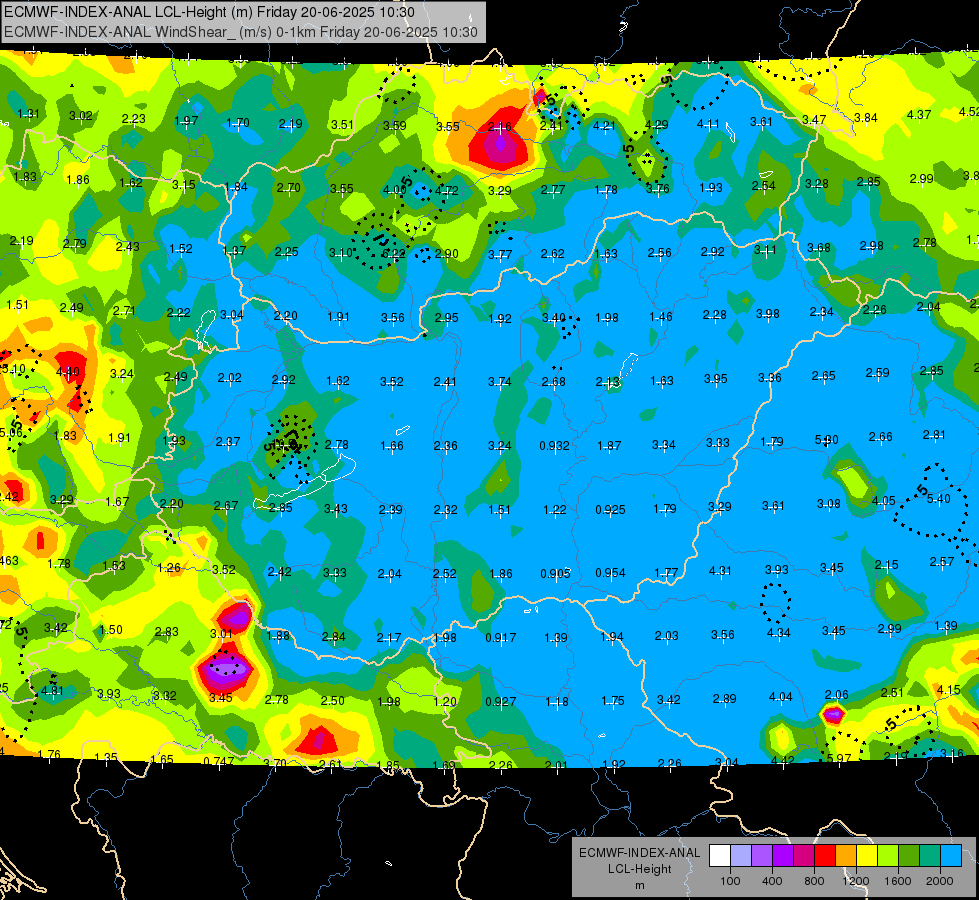Click the wind shear value 0.954
The image size is (979, 900).
click(x=610, y=573)
